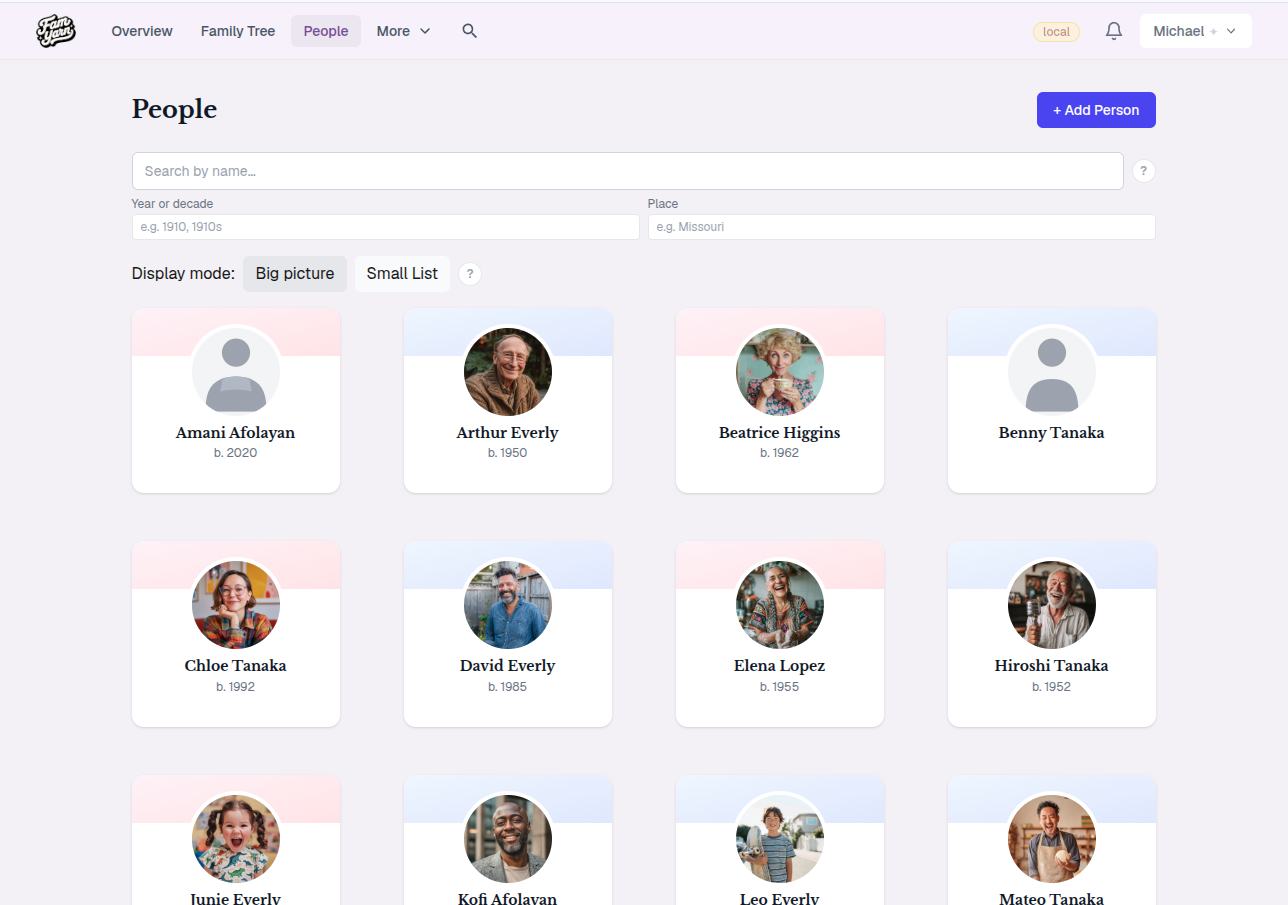Click the text 'b. 1950'
This screenshot has width=1288, height=905.
(508, 453)
